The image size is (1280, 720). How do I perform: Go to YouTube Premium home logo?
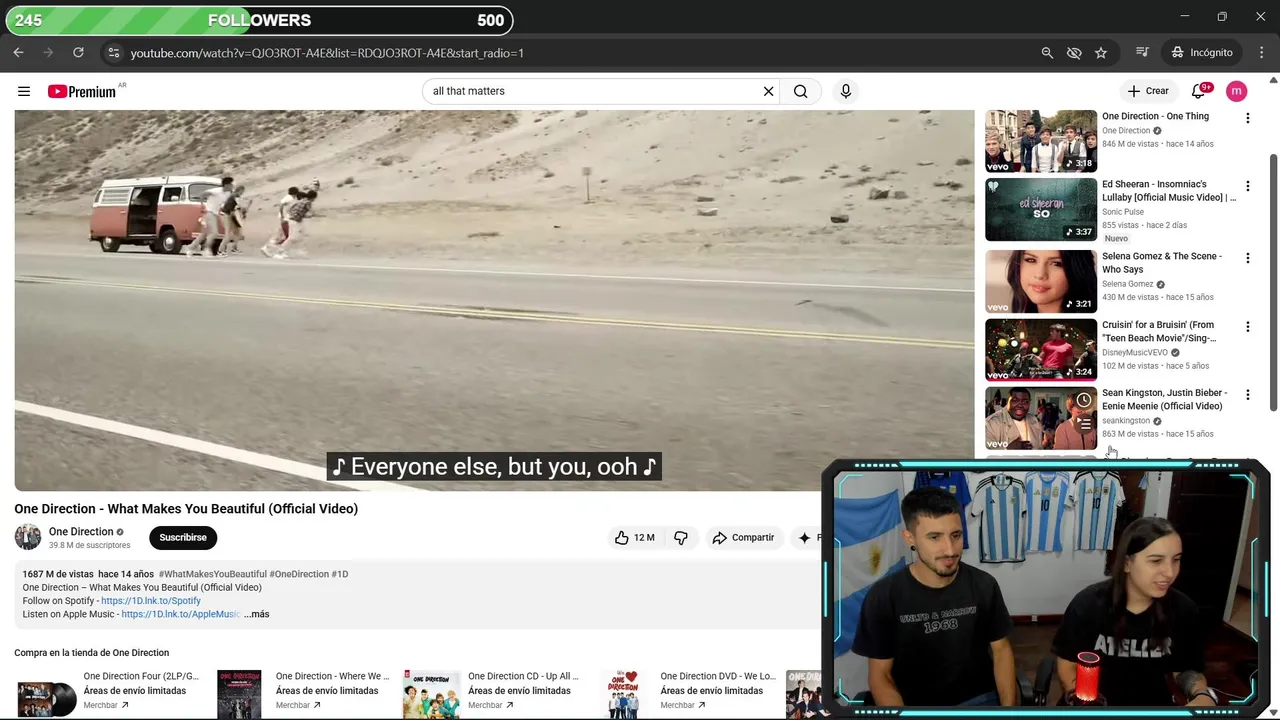82,91
